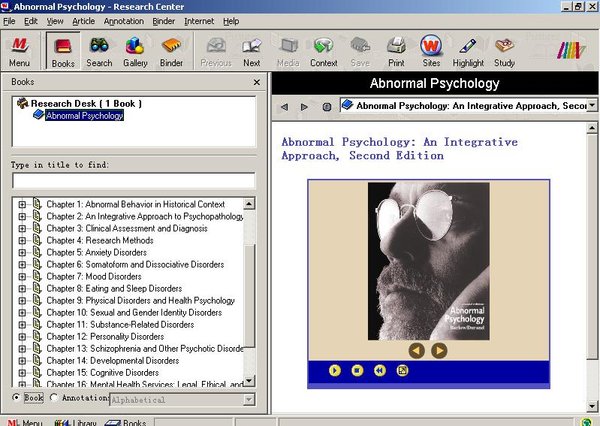Click the title search input field

[133, 181]
